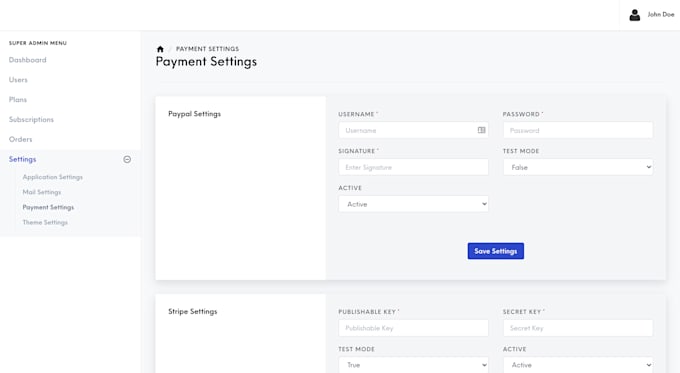
Task: Open Mail Settings submenu link
Action: 42,192
